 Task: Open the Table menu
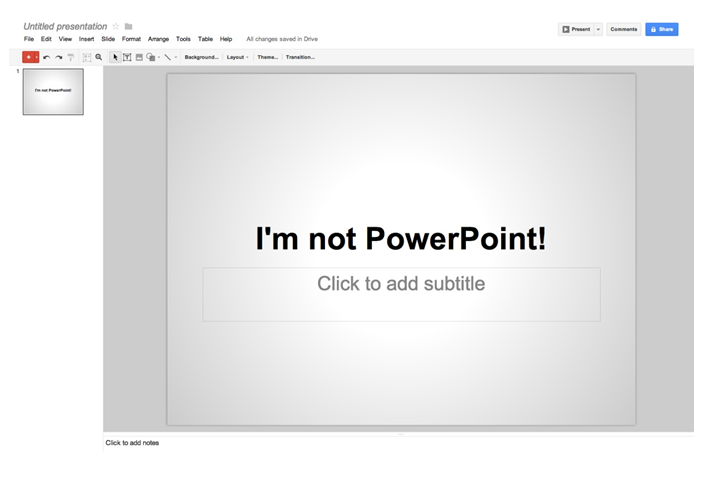(x=205, y=39)
